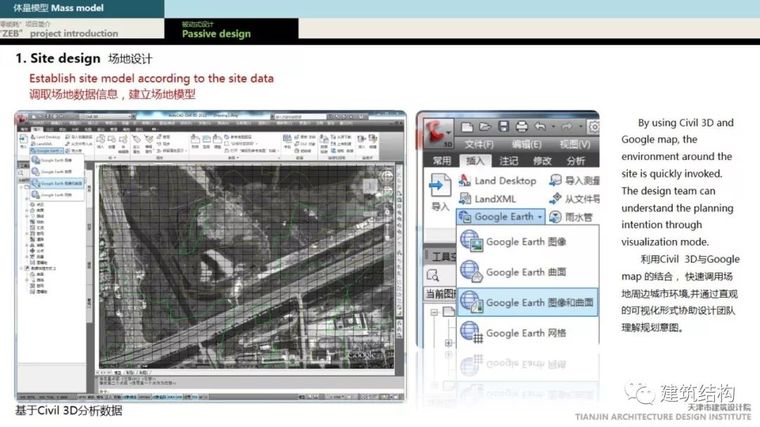Choose highlighted Google Earth 图像和曲面 entry
Screen dimensions: 760x427
(528, 302)
